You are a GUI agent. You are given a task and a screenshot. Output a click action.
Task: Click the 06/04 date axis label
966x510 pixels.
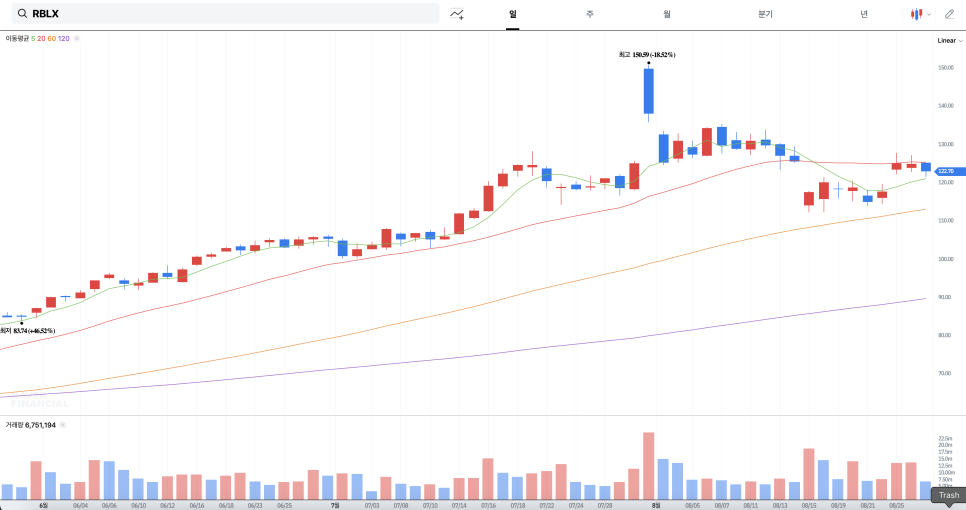click(x=80, y=506)
